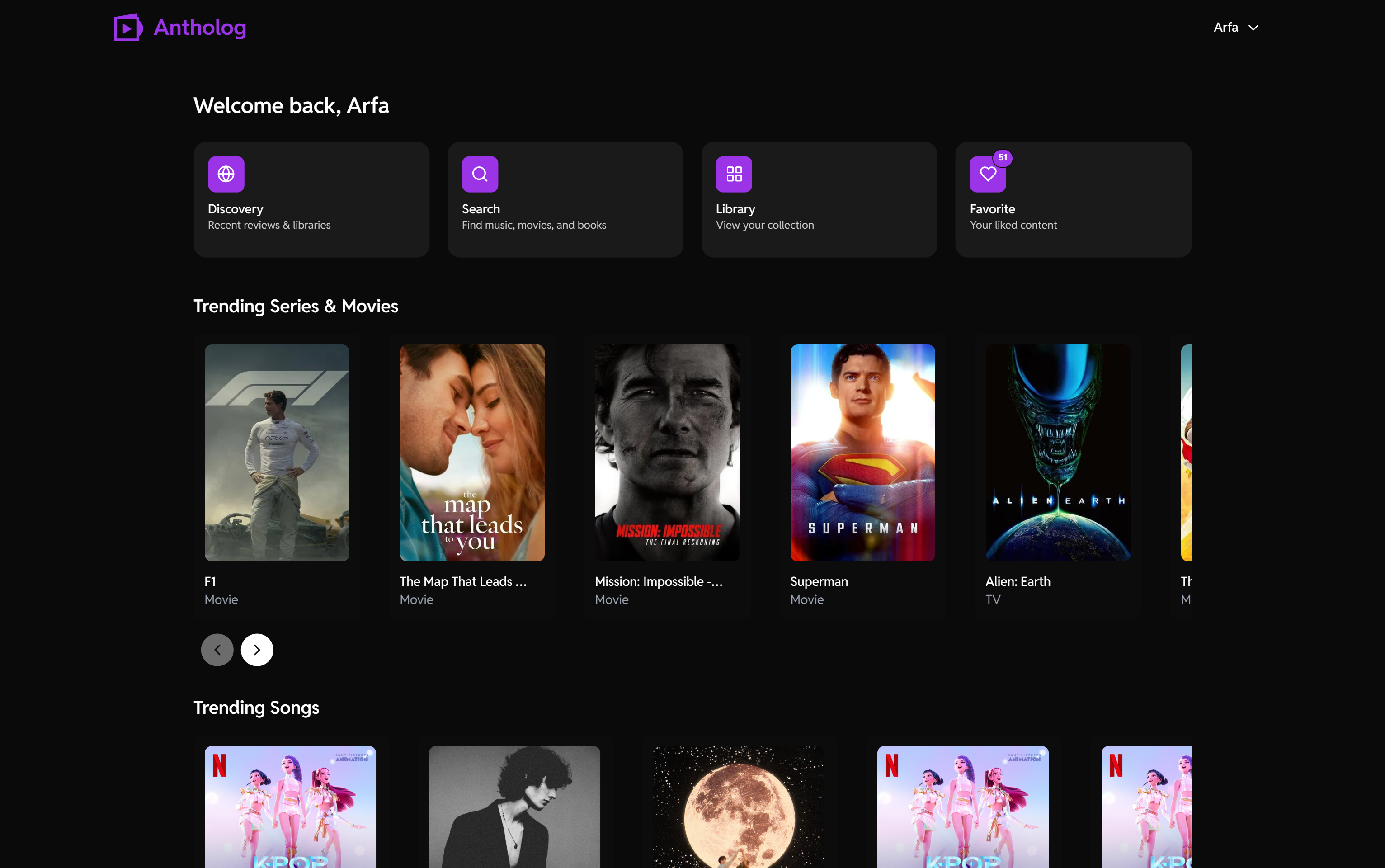Screen dimensions: 1385x868
Task: Click the Trending Series & Movies heading
Action: tap(296, 306)
